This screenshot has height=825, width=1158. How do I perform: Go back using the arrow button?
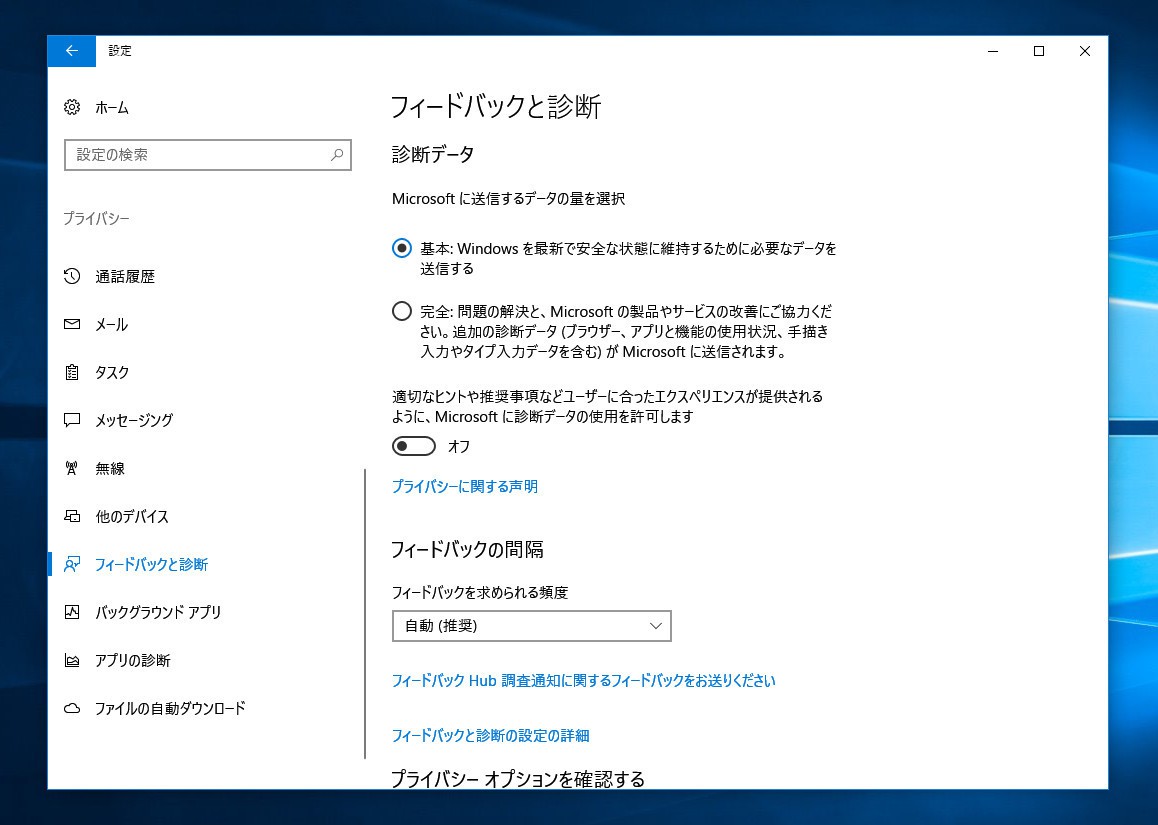tap(72, 51)
